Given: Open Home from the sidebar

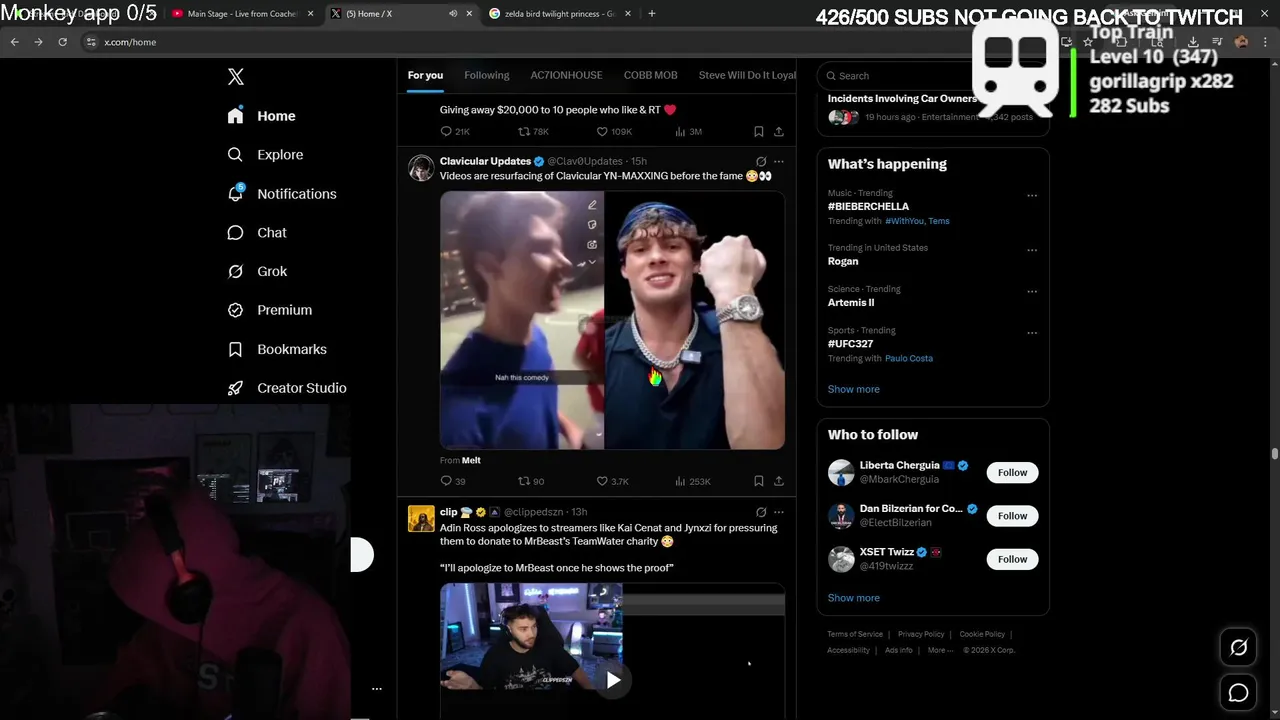Looking at the screenshot, I should pos(261,116).
